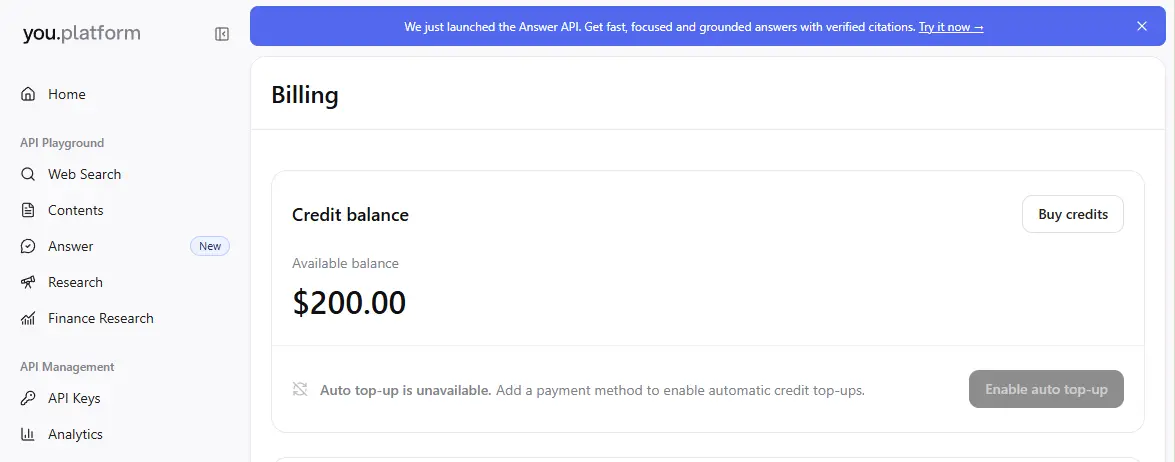The height and width of the screenshot is (462, 1175).
Task: Click the auto top-up disabled sync icon
Action: (x=300, y=389)
